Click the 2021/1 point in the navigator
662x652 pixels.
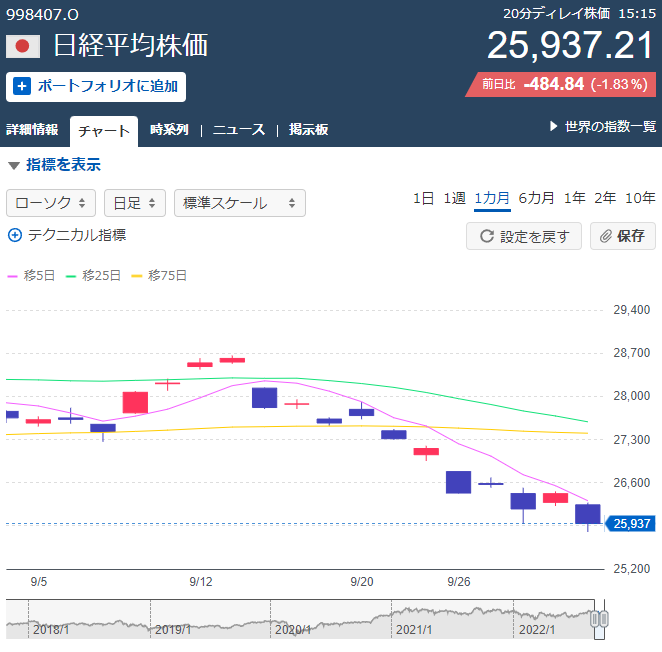point(414,630)
